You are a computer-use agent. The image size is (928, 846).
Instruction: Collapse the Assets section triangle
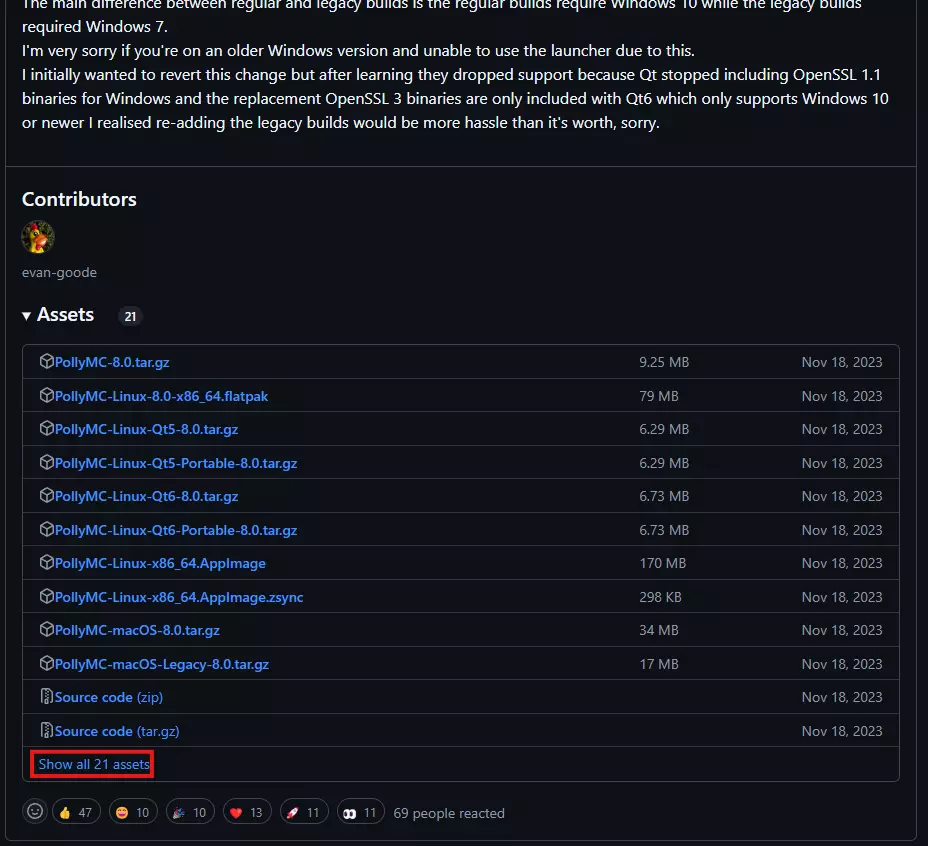click(27, 316)
